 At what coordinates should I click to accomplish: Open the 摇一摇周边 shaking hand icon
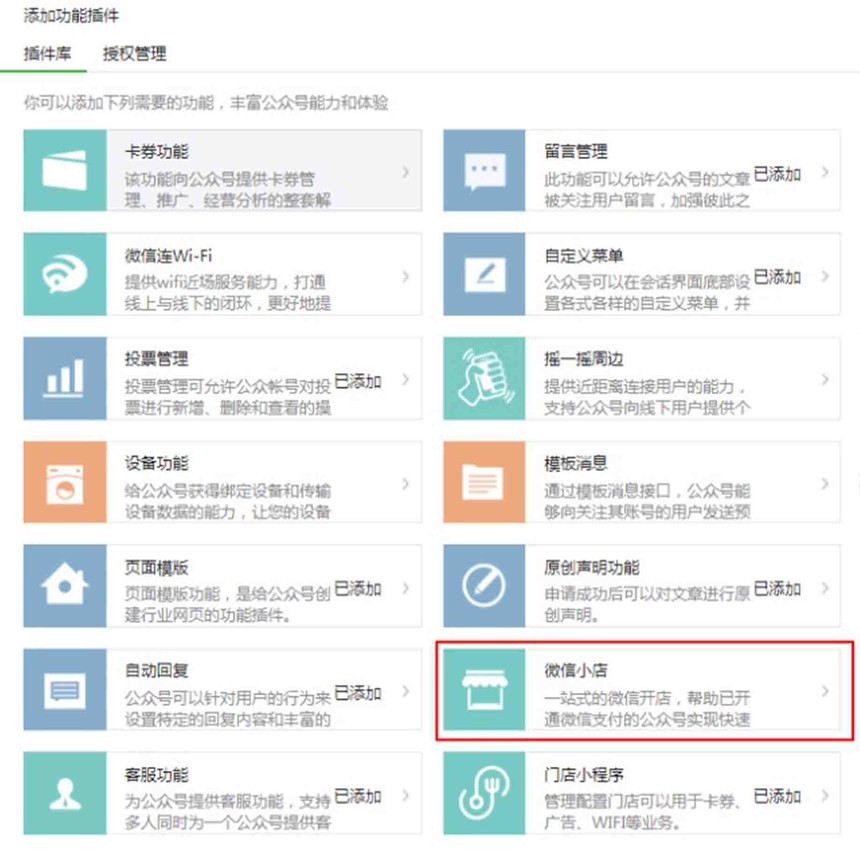[x=485, y=378]
